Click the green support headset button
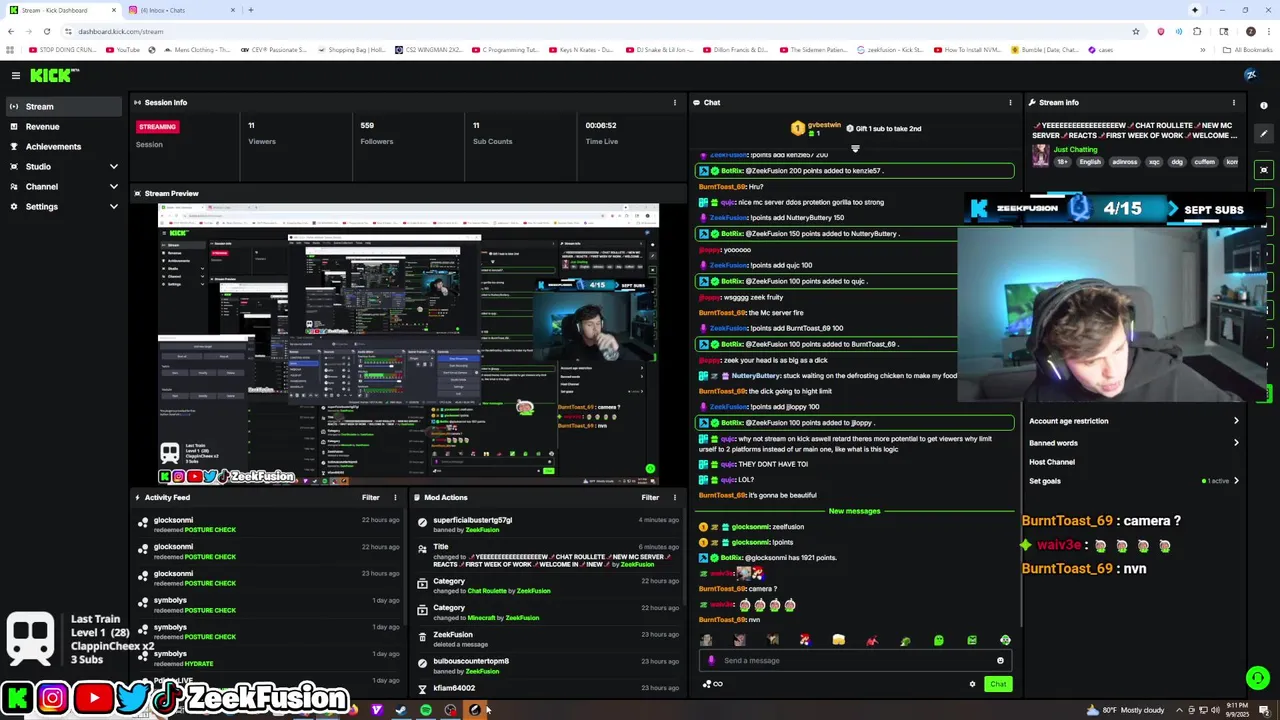This screenshot has width=1280, height=720. (1258, 678)
